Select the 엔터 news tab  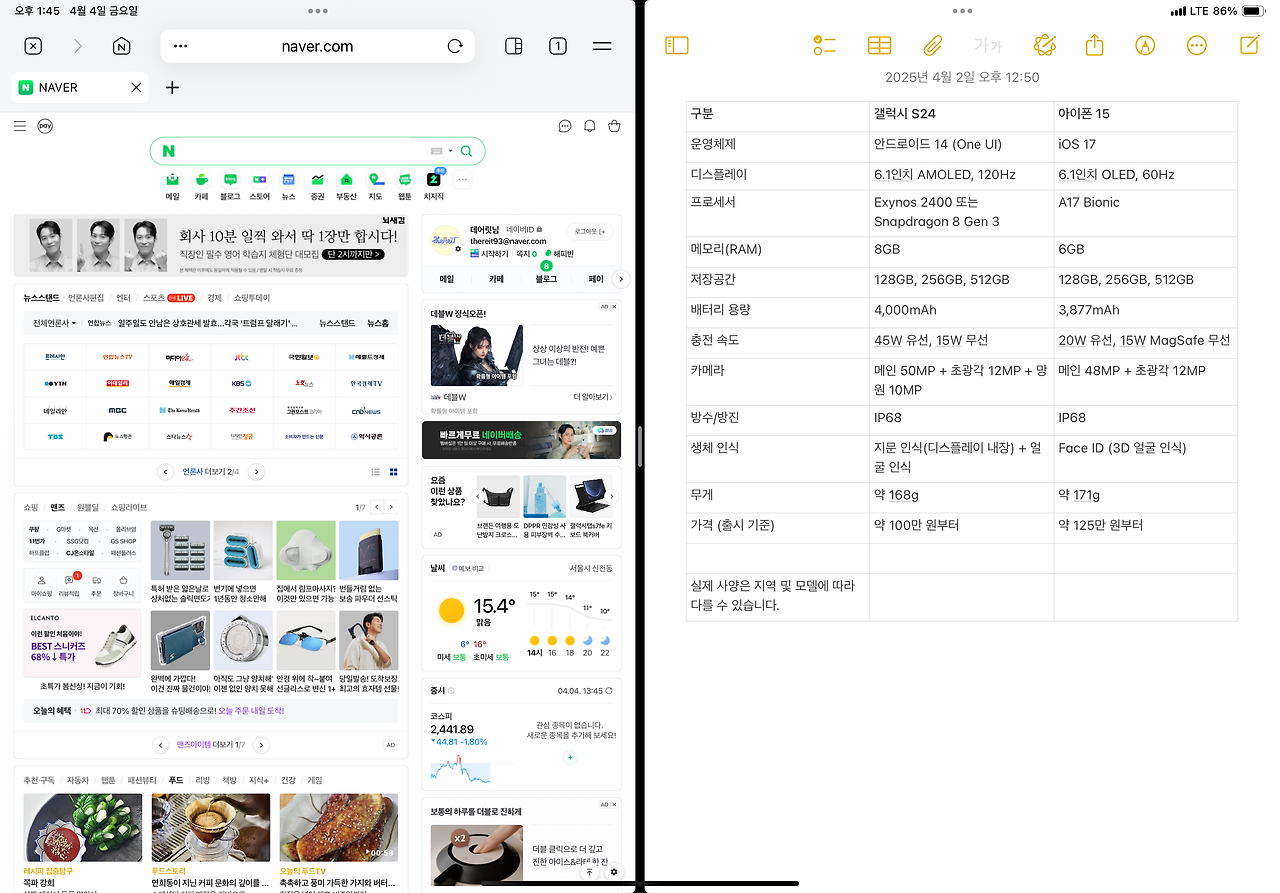pyautogui.click(x=123, y=298)
